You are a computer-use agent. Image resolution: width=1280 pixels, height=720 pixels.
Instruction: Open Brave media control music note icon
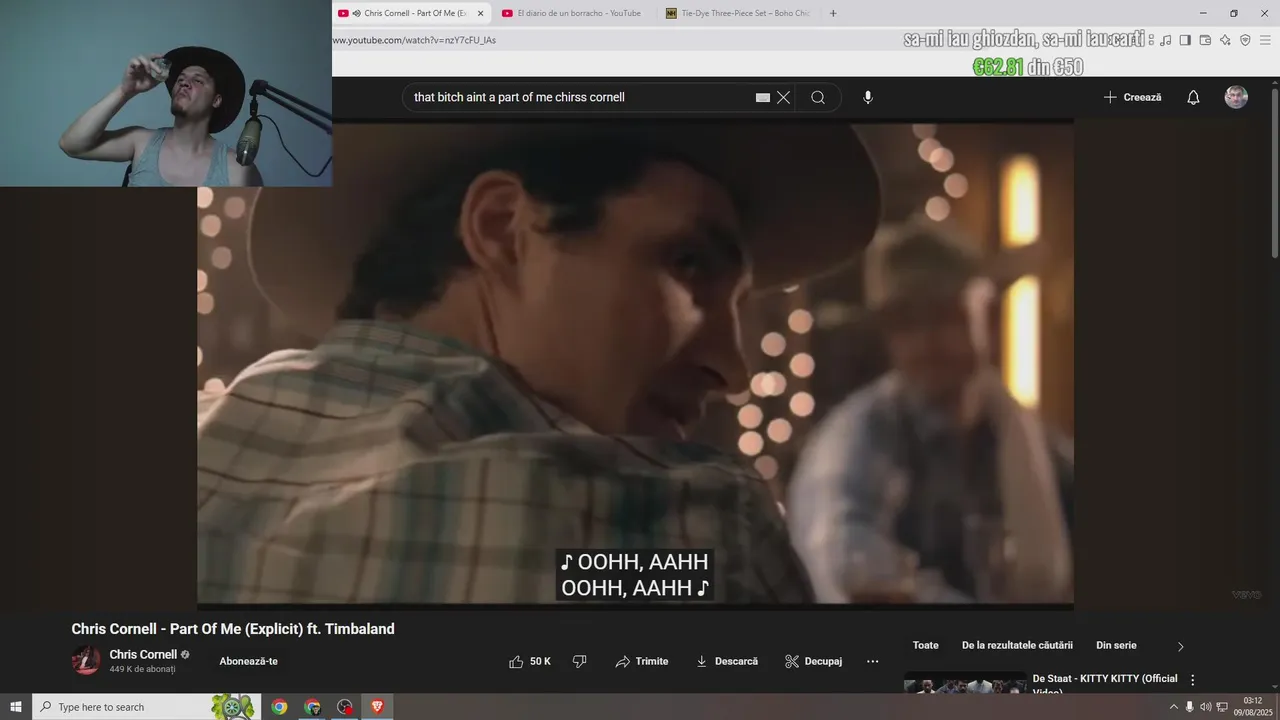(x=1166, y=40)
